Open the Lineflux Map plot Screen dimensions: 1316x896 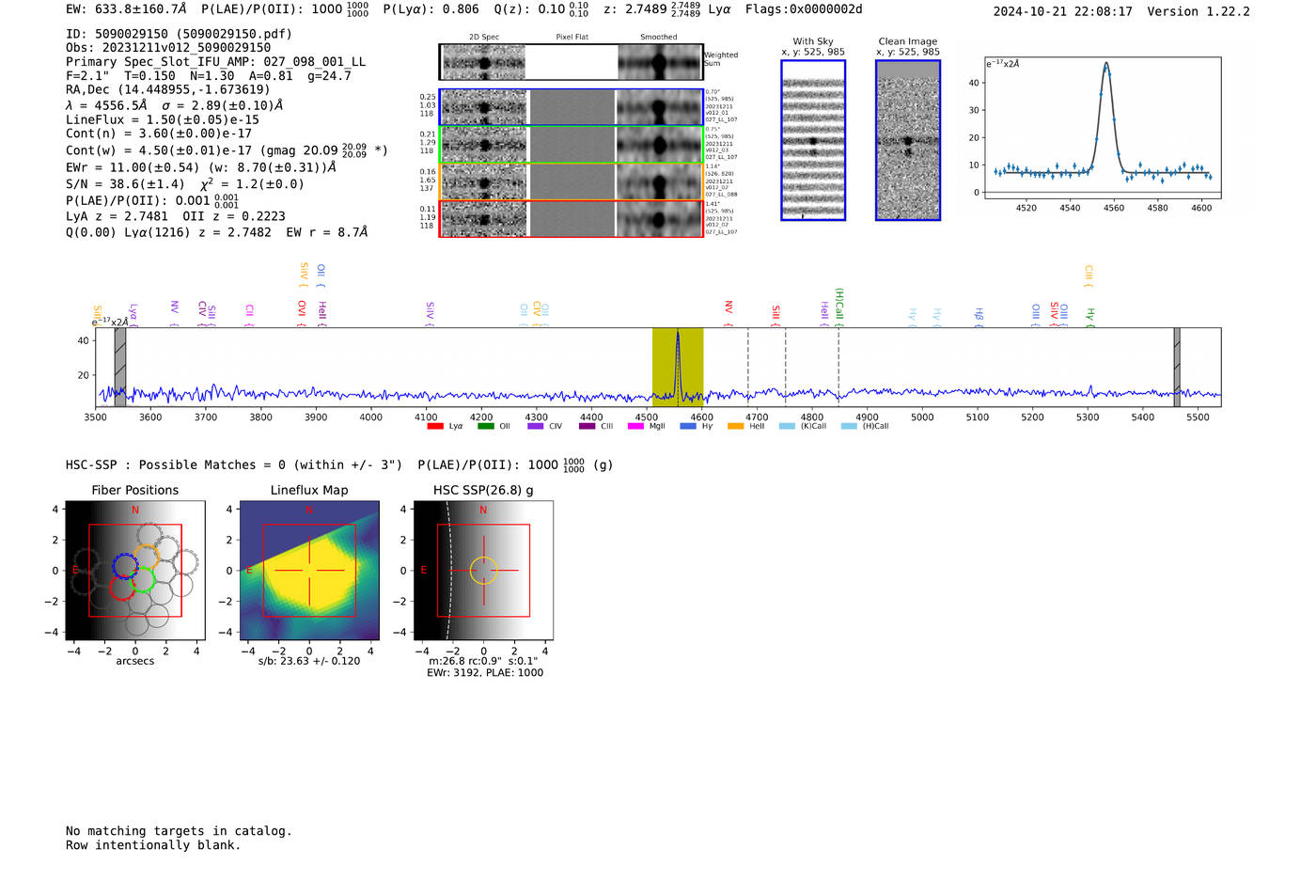(309, 571)
